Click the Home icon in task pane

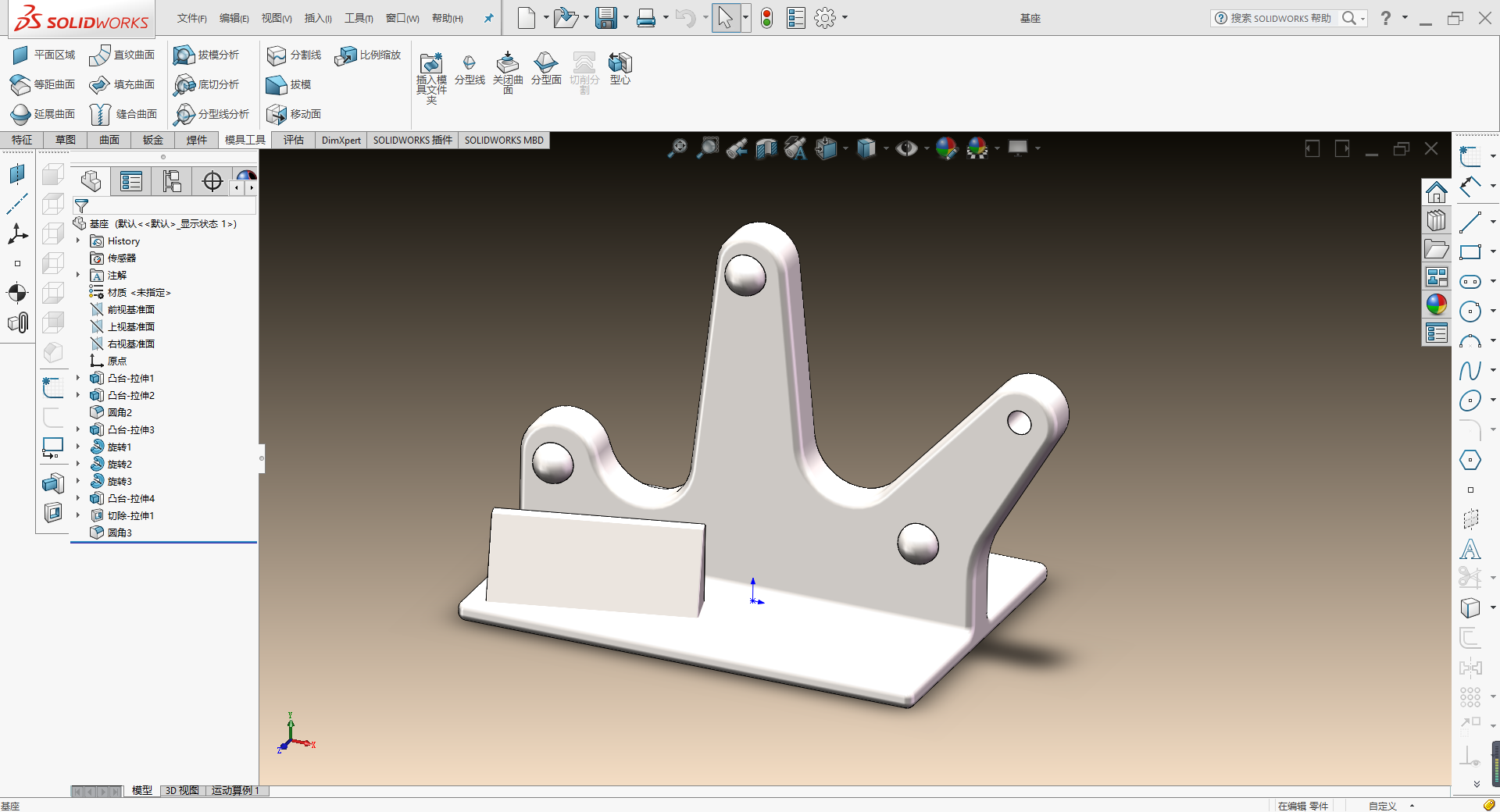point(1436,192)
